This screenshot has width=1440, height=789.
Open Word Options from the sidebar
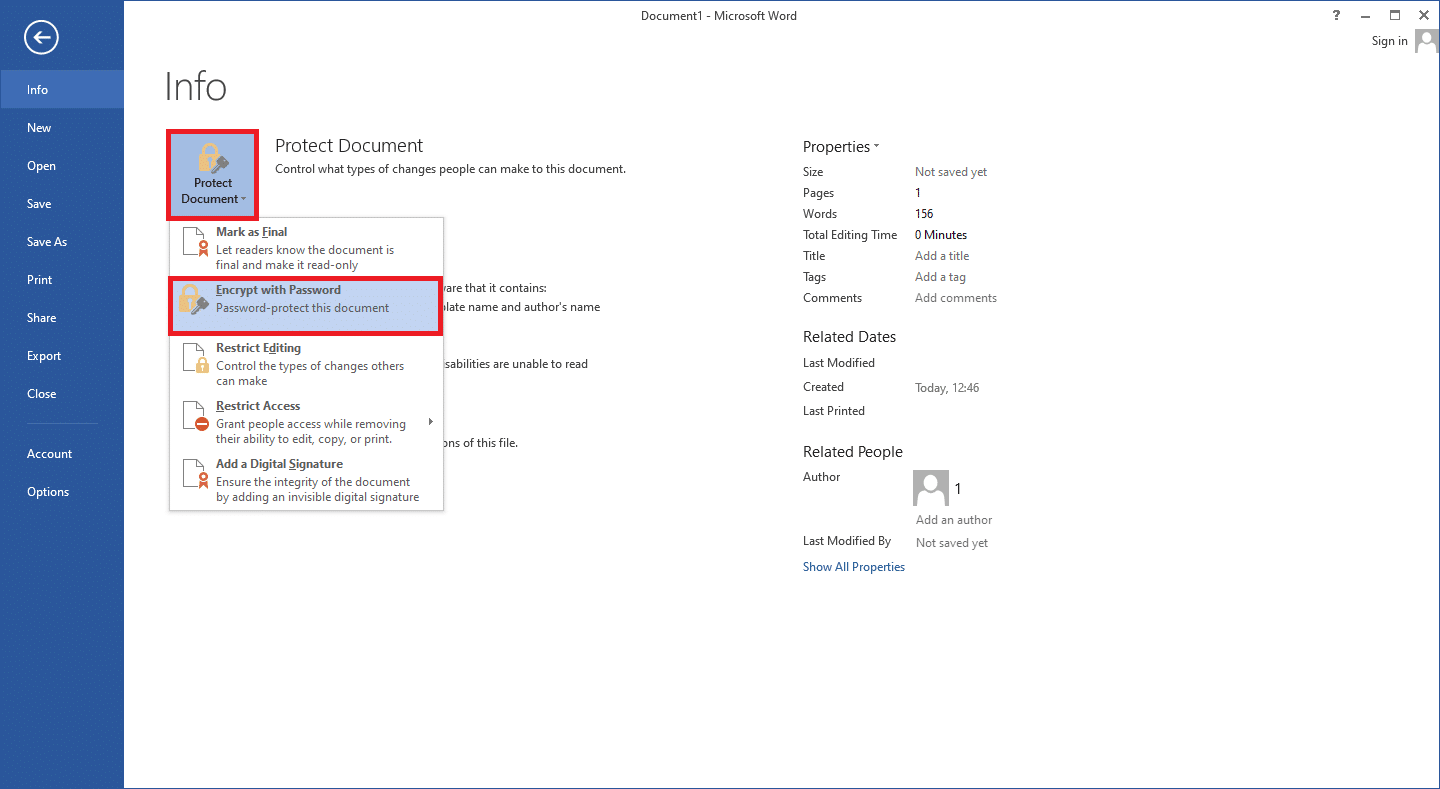[48, 492]
